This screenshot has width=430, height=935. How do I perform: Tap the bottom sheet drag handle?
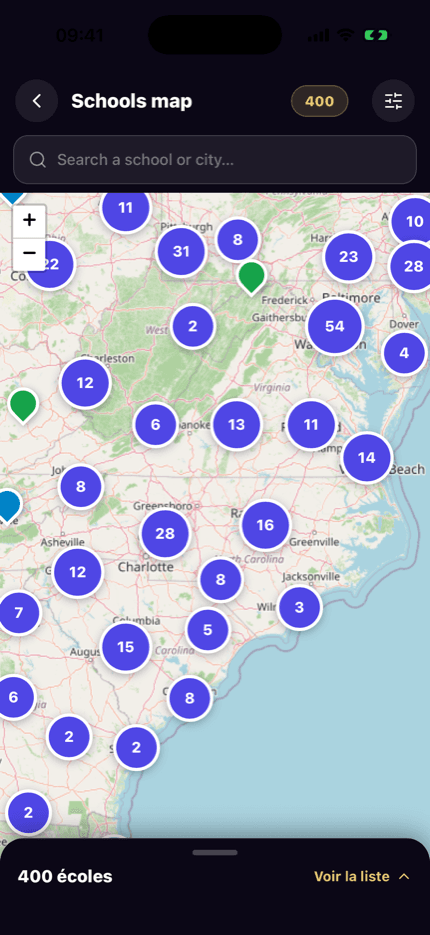click(x=215, y=853)
